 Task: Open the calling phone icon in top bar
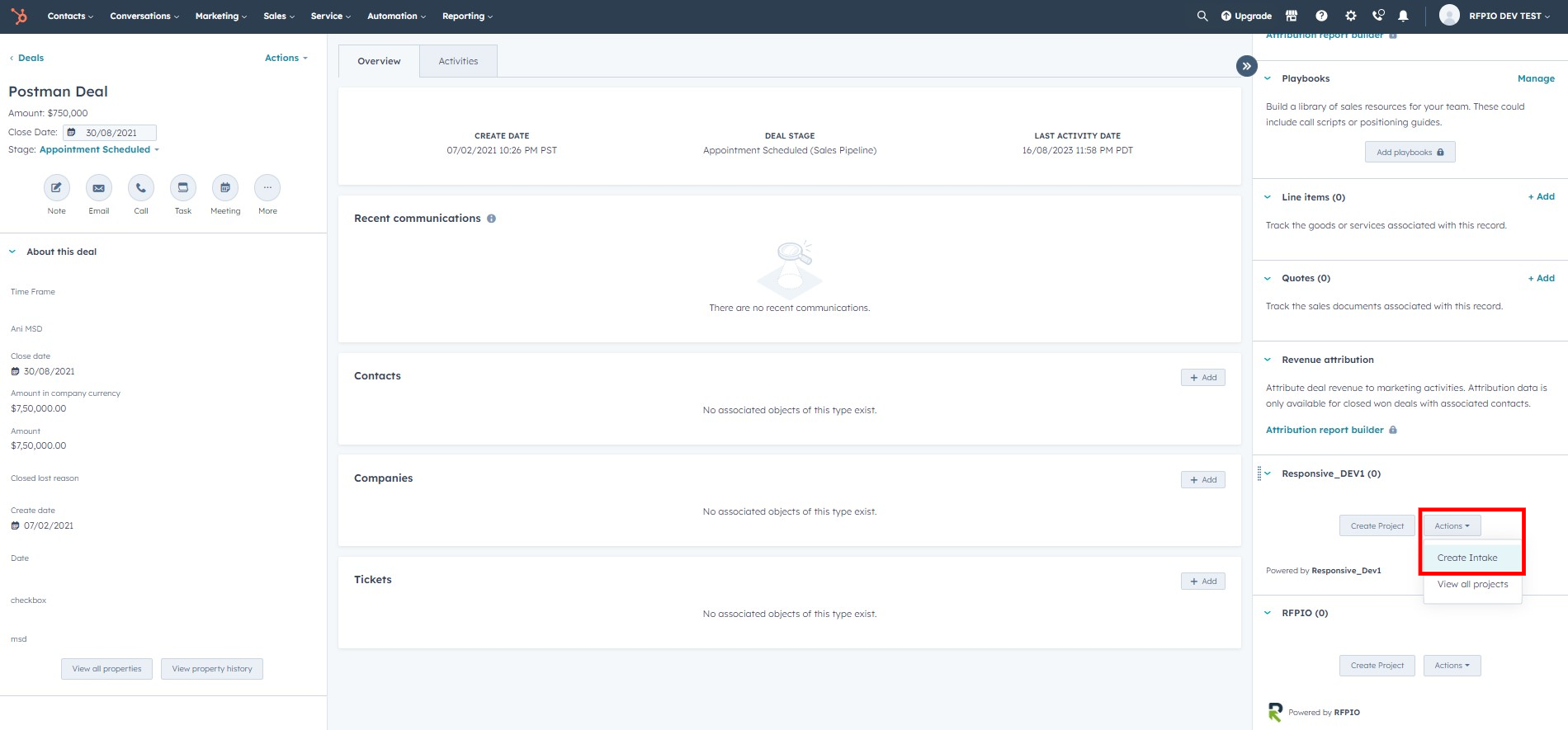click(x=1378, y=16)
